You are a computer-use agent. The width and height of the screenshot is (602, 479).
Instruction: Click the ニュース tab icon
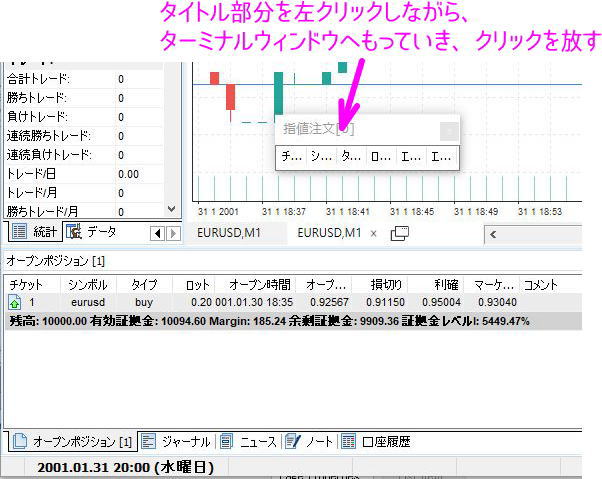(227, 441)
